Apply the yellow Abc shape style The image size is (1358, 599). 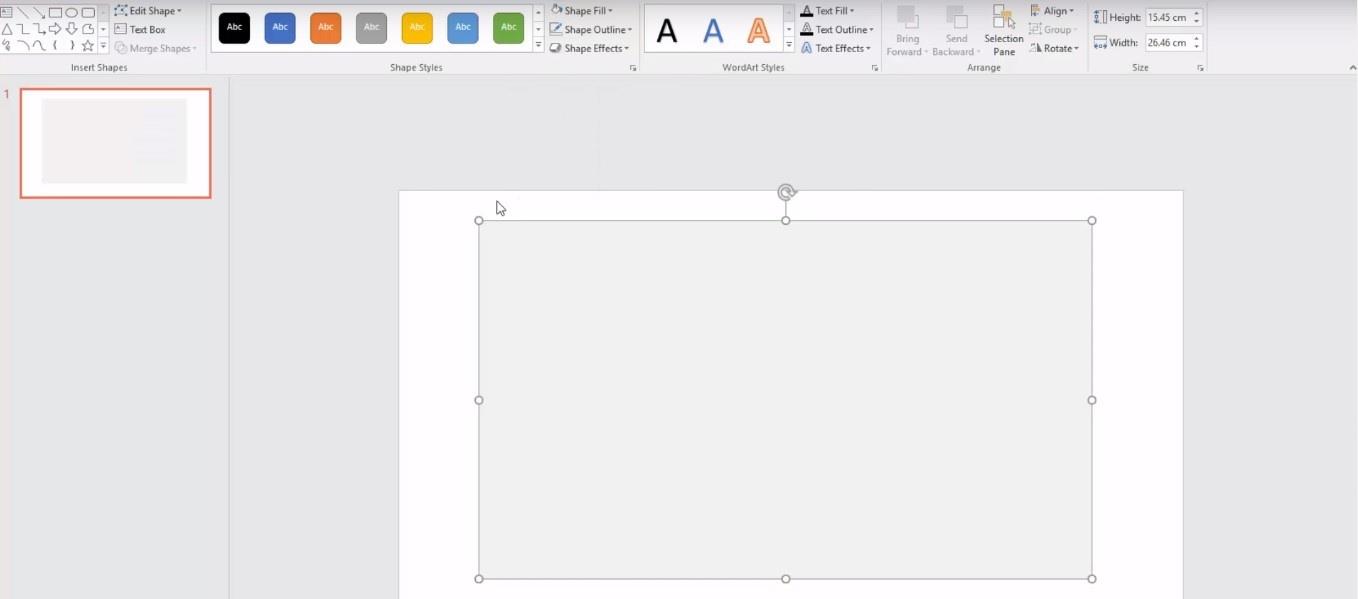tap(417, 28)
